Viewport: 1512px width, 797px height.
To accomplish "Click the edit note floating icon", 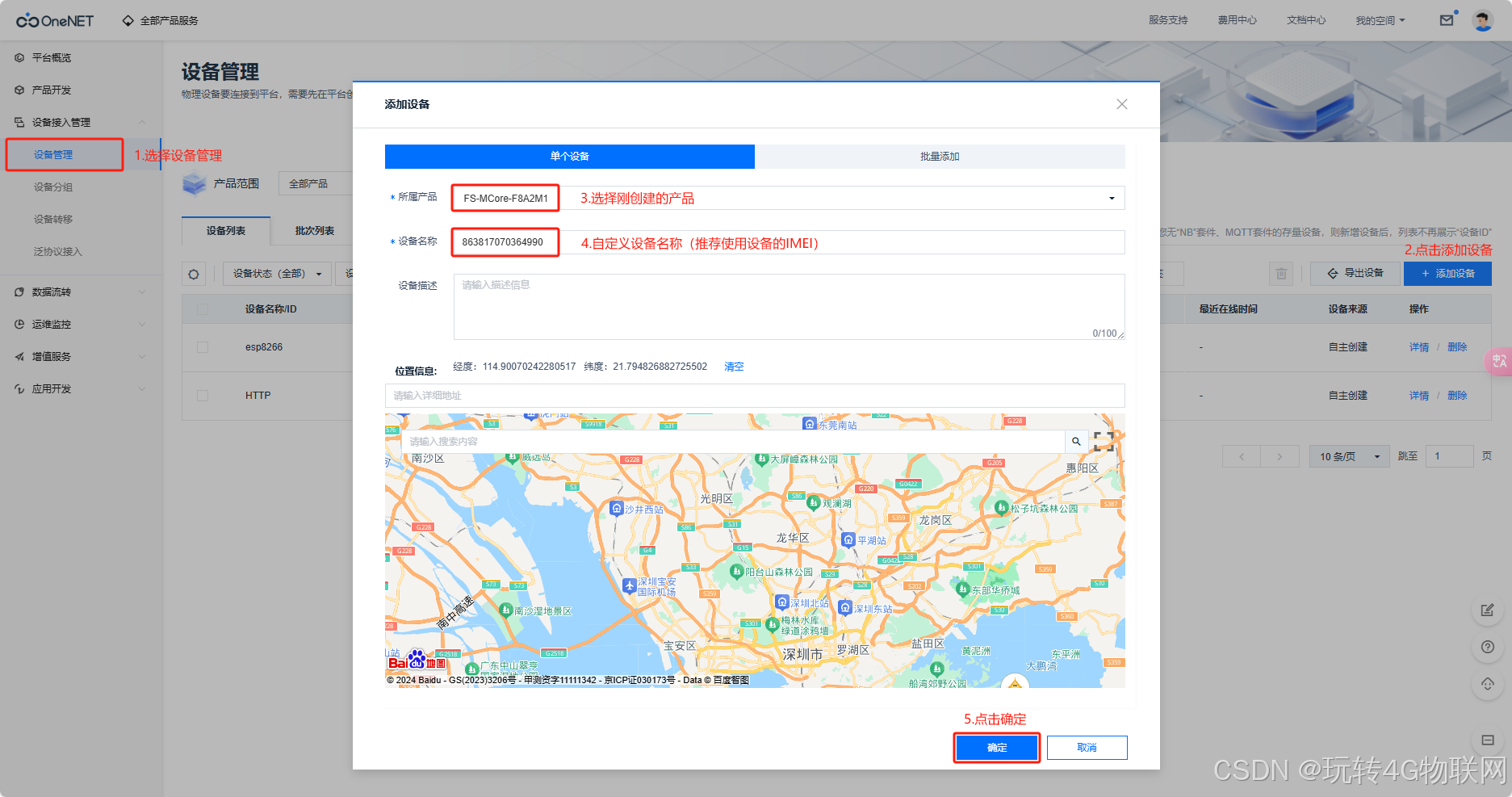I will (x=1488, y=610).
